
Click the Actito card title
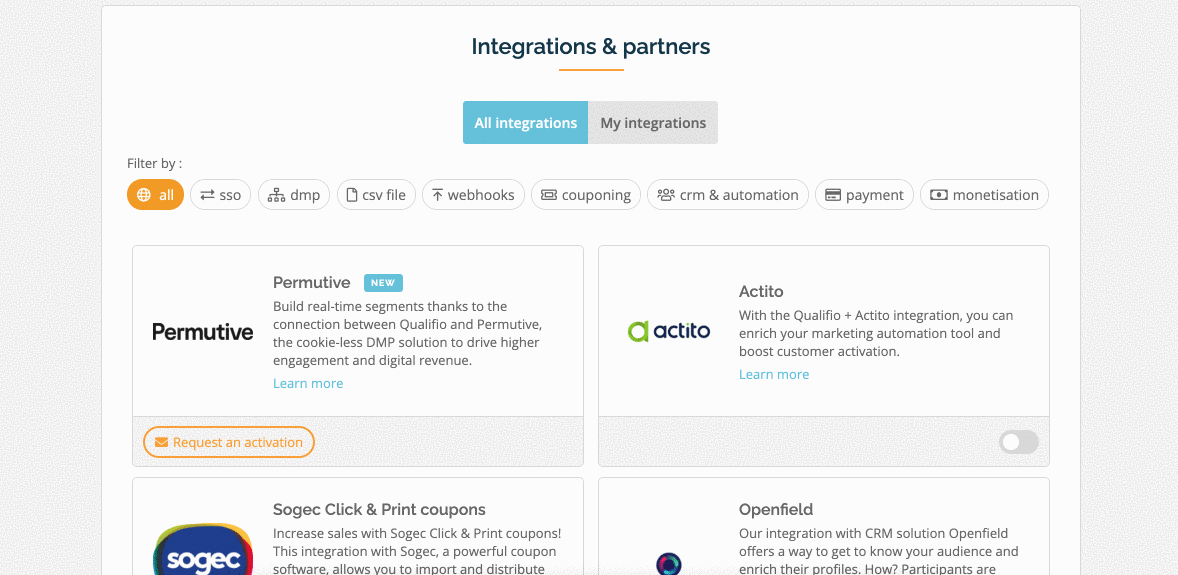(x=761, y=292)
